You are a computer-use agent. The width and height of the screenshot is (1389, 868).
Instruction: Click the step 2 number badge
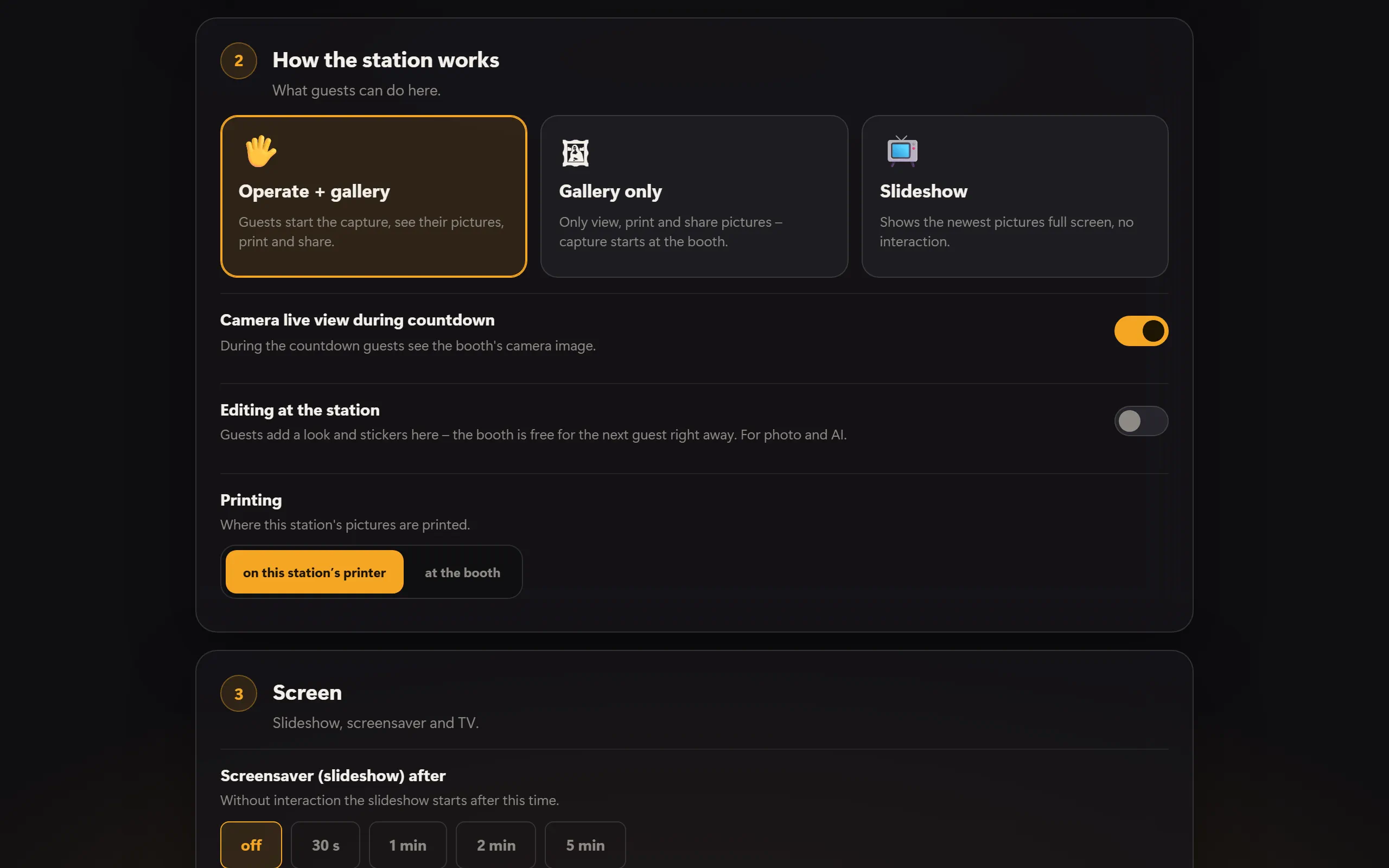click(239, 61)
